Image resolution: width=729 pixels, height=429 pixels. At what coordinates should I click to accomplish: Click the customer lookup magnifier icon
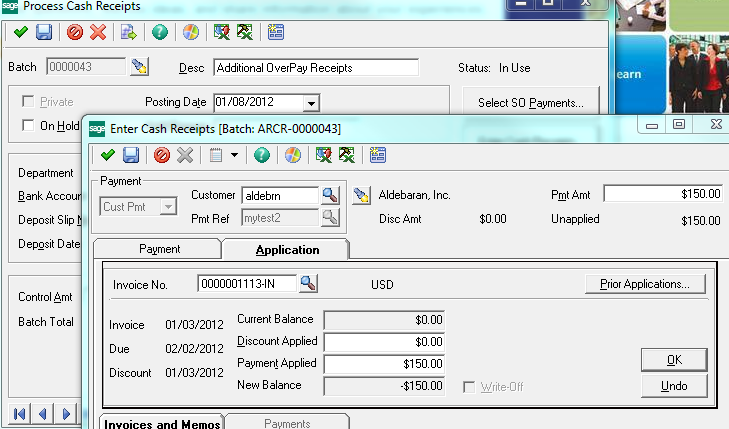[x=329, y=195]
